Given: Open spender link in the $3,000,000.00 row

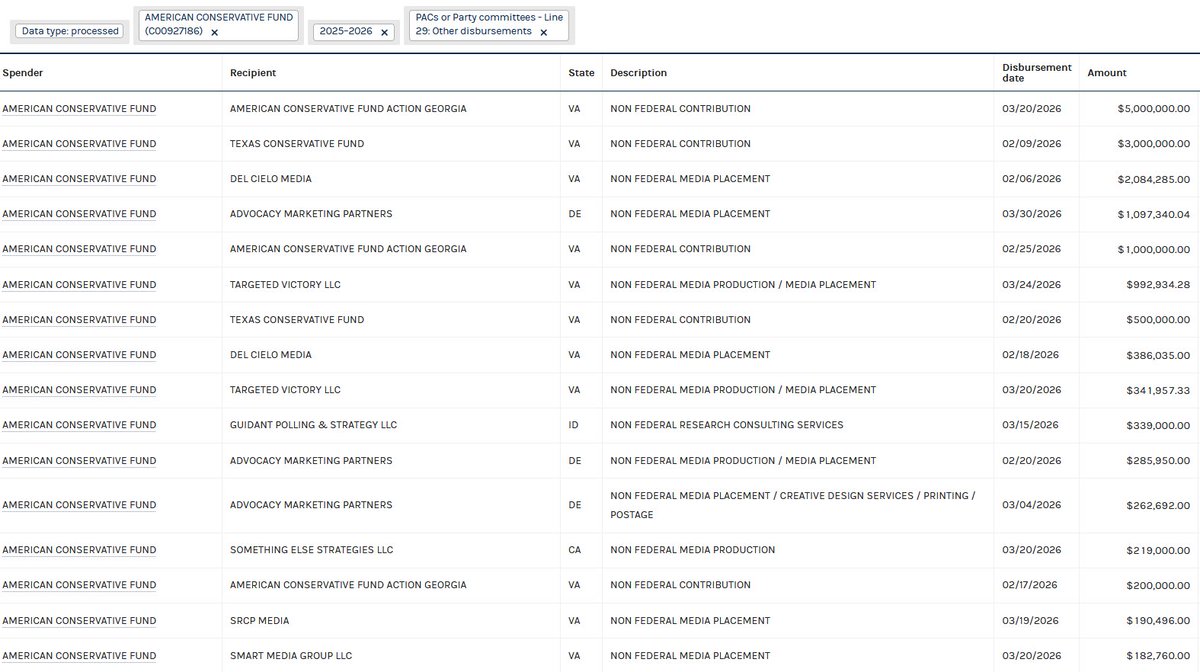Looking at the screenshot, I should pyautogui.click(x=79, y=143).
